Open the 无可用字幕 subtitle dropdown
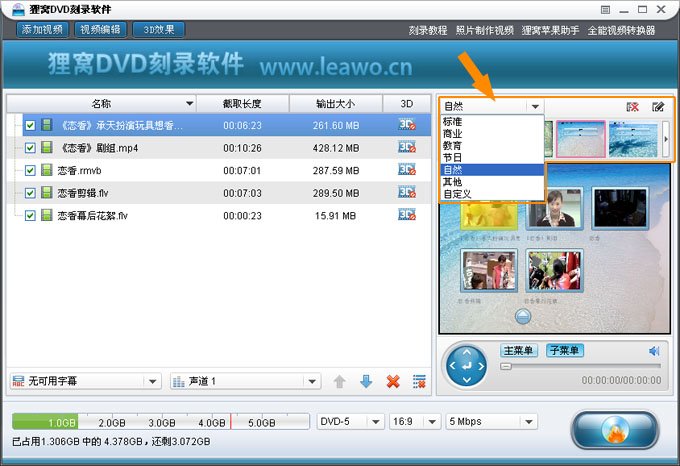 point(152,381)
